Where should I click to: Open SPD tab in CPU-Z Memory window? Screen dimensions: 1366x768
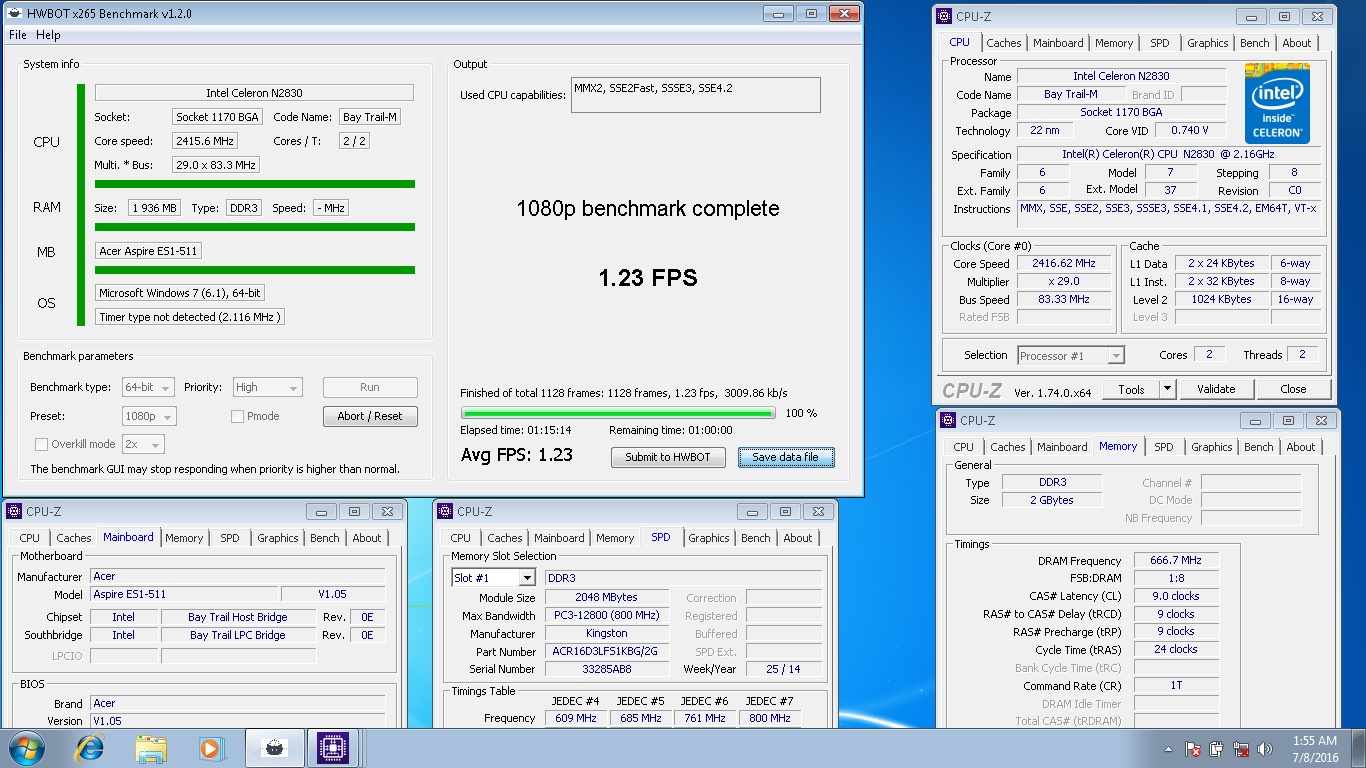tap(1164, 447)
